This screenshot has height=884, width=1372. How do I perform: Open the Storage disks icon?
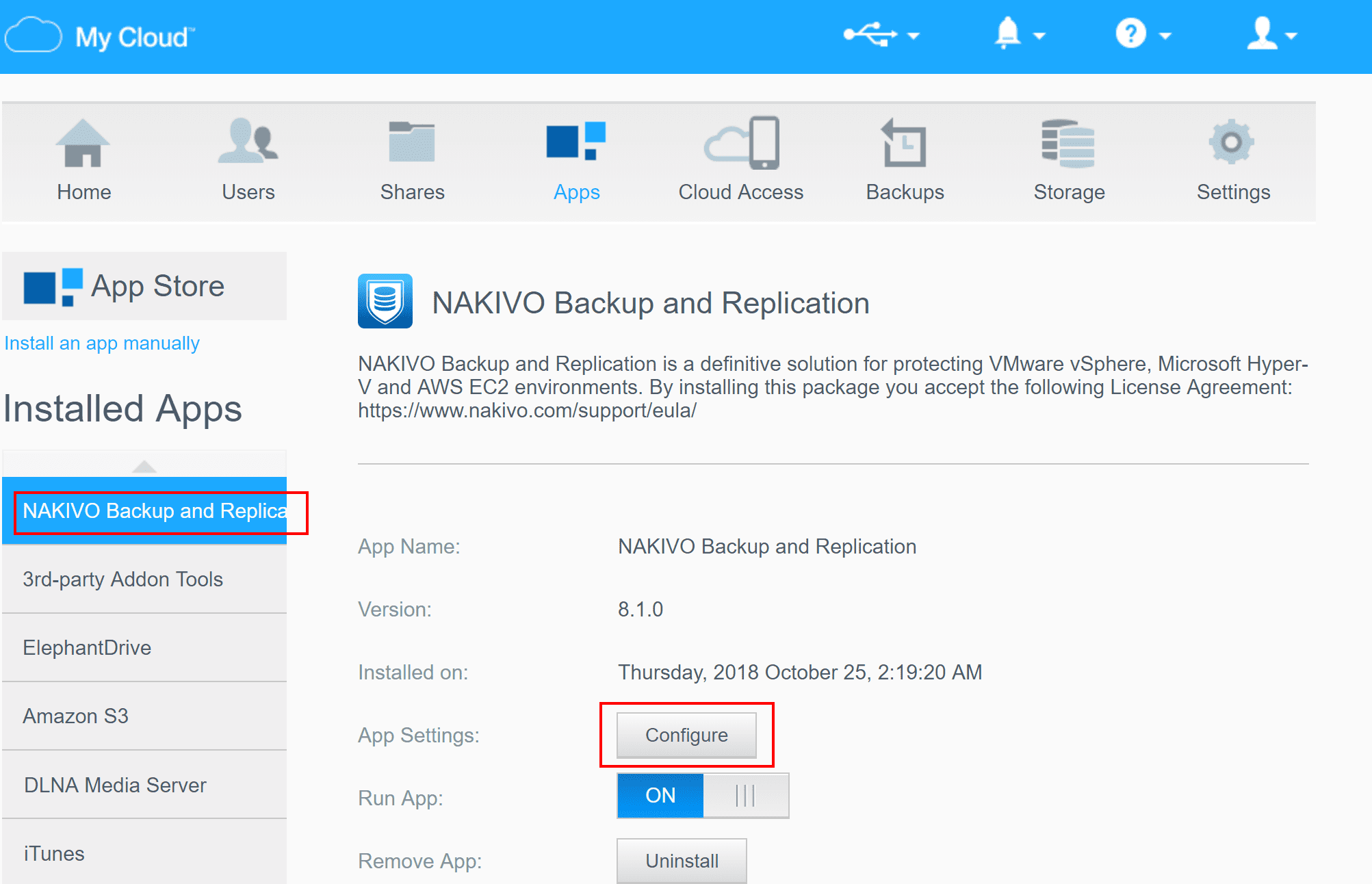1068,143
